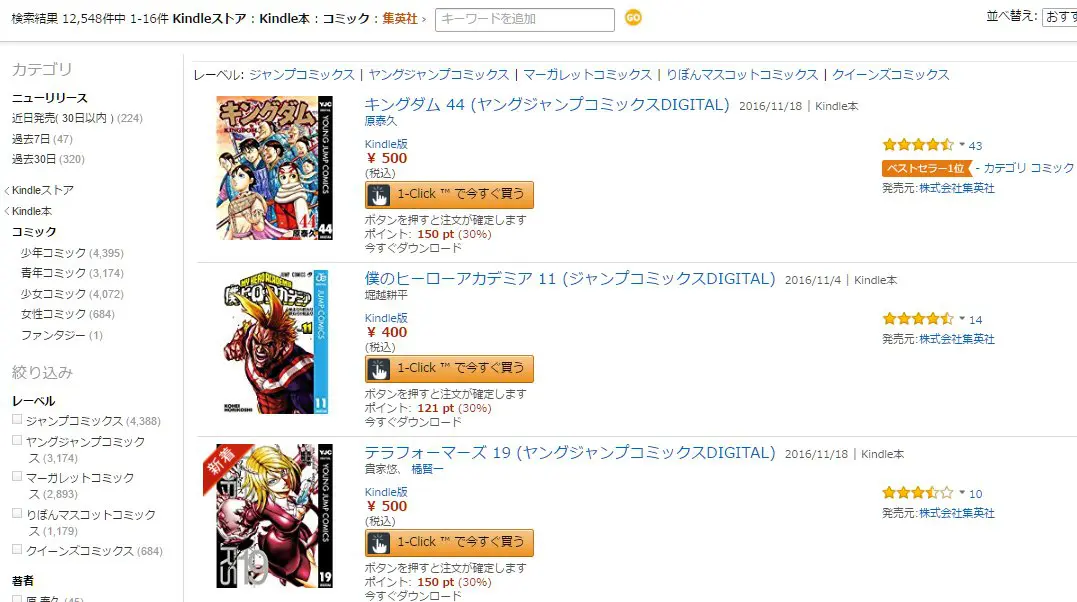
Task: Click hand icon on Terra Formars 1-Click button
Action: (378, 543)
